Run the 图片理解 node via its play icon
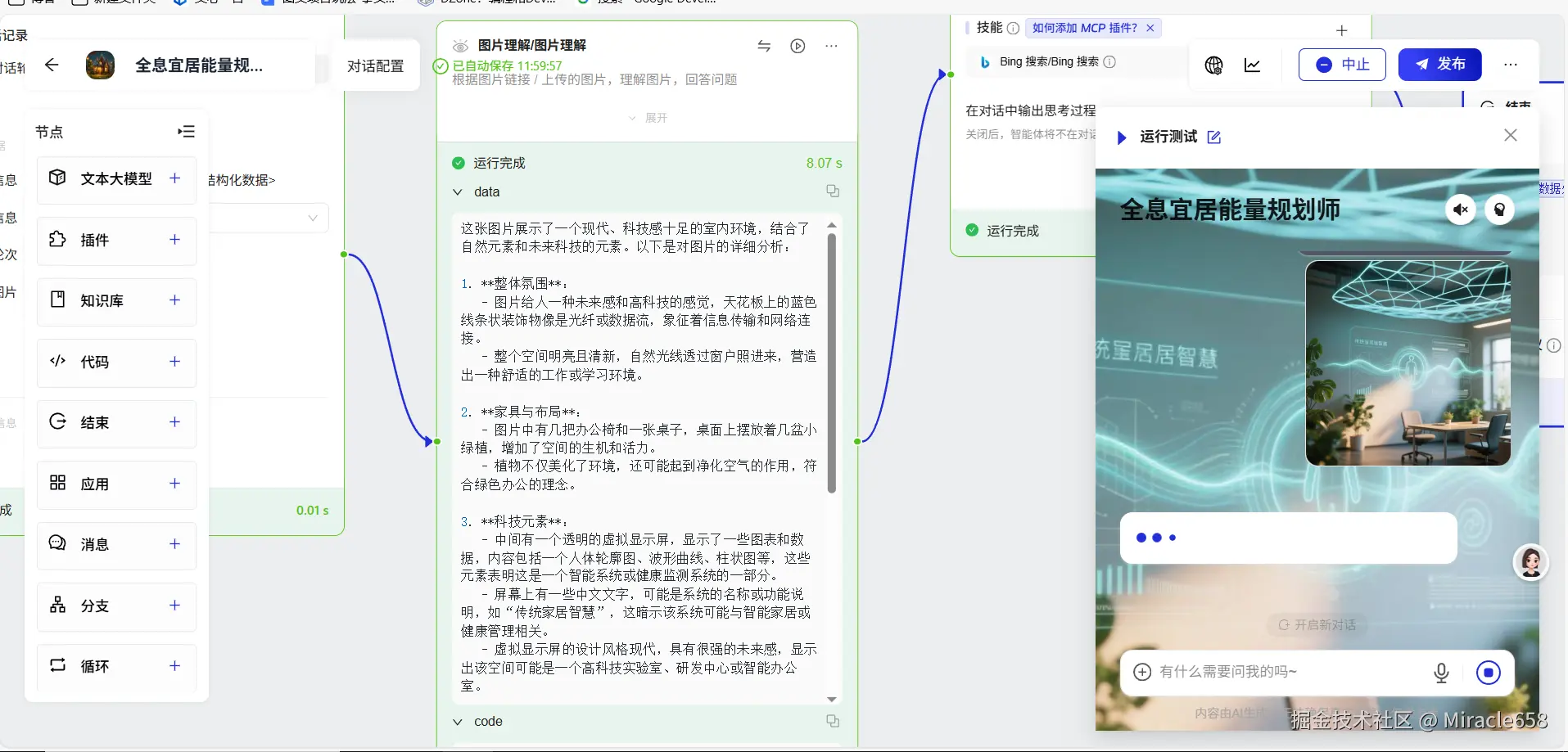The height and width of the screenshot is (752, 1568). [798, 46]
